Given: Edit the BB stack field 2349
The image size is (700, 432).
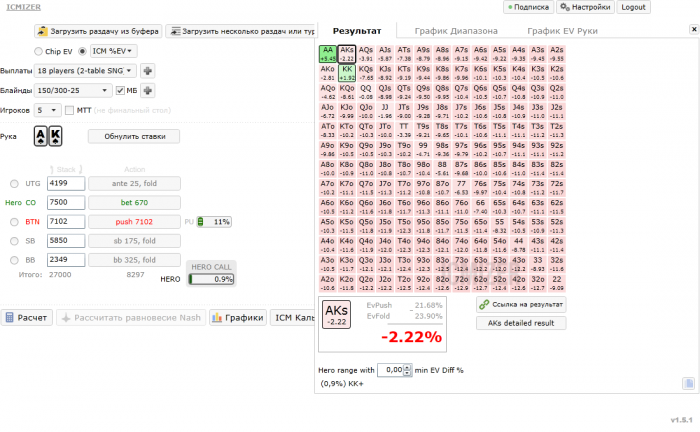Looking at the screenshot, I should (66, 260).
